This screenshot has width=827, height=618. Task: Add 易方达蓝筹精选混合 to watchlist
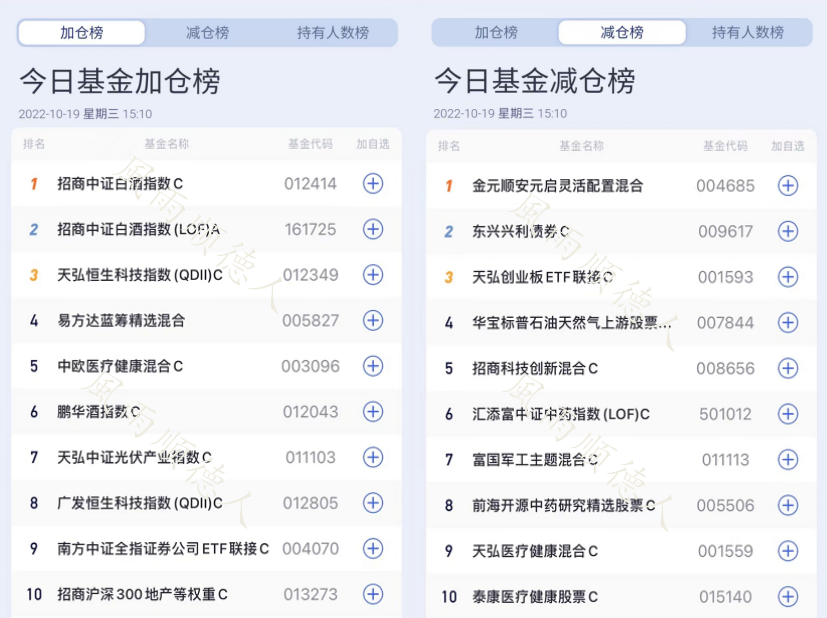pos(373,321)
